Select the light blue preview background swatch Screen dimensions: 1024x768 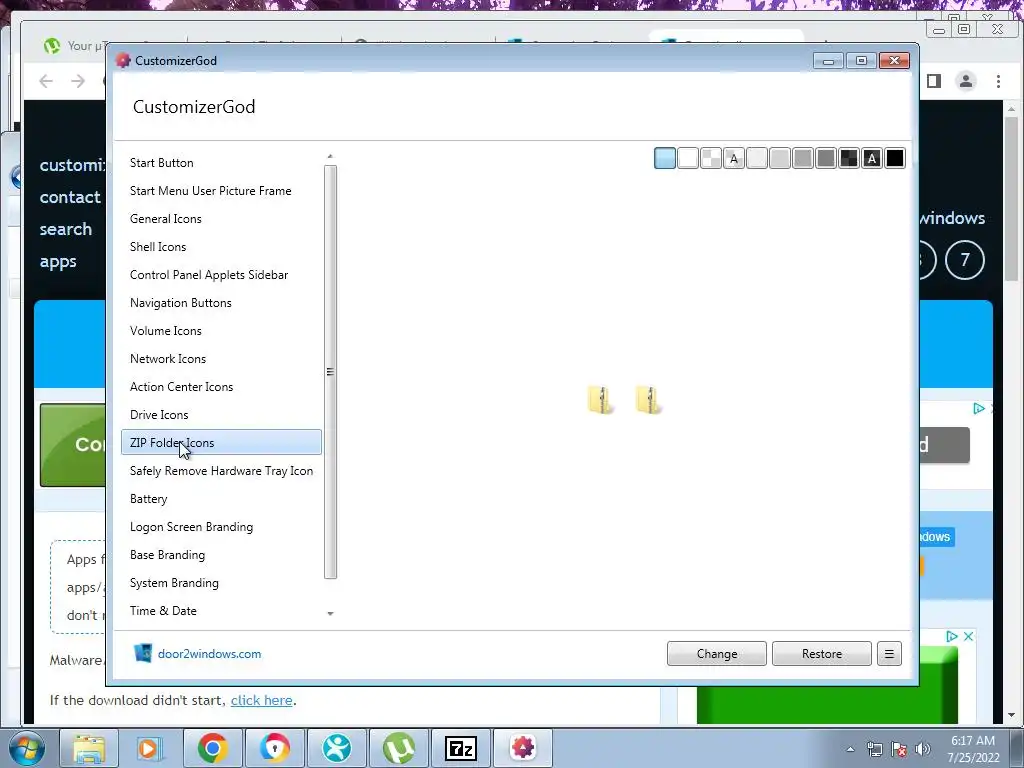click(665, 158)
